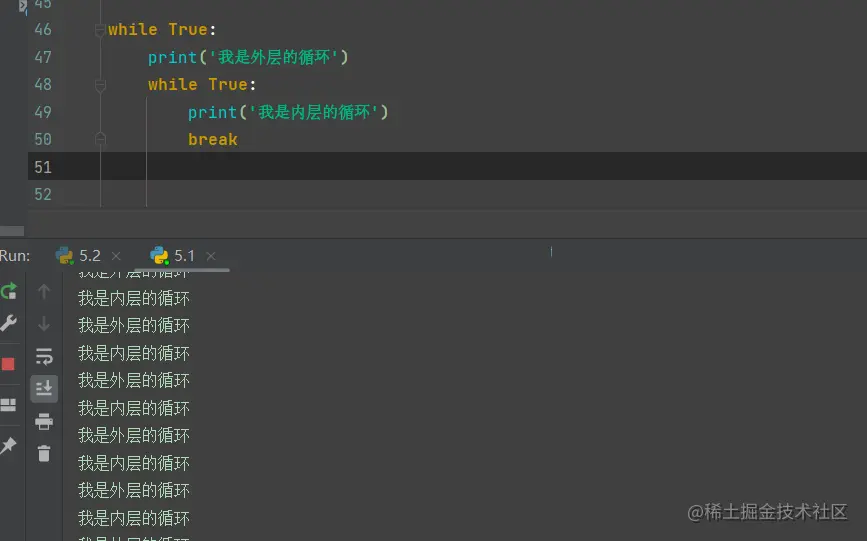The height and width of the screenshot is (541, 867).
Task: Close the 5.2 run tab
Action: 116,256
